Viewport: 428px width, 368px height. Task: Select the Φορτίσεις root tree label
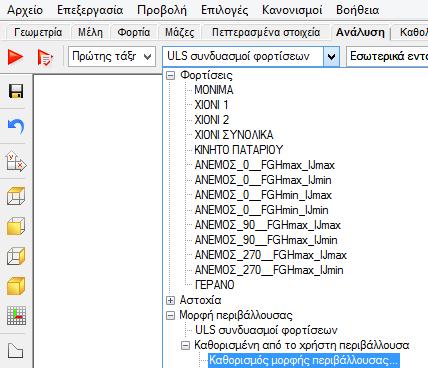pos(206,75)
